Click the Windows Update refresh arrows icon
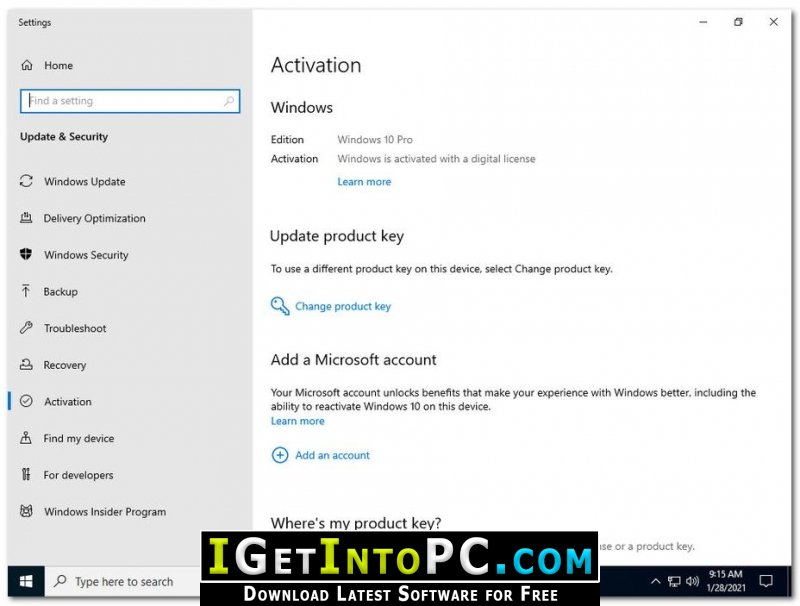 [x=26, y=181]
